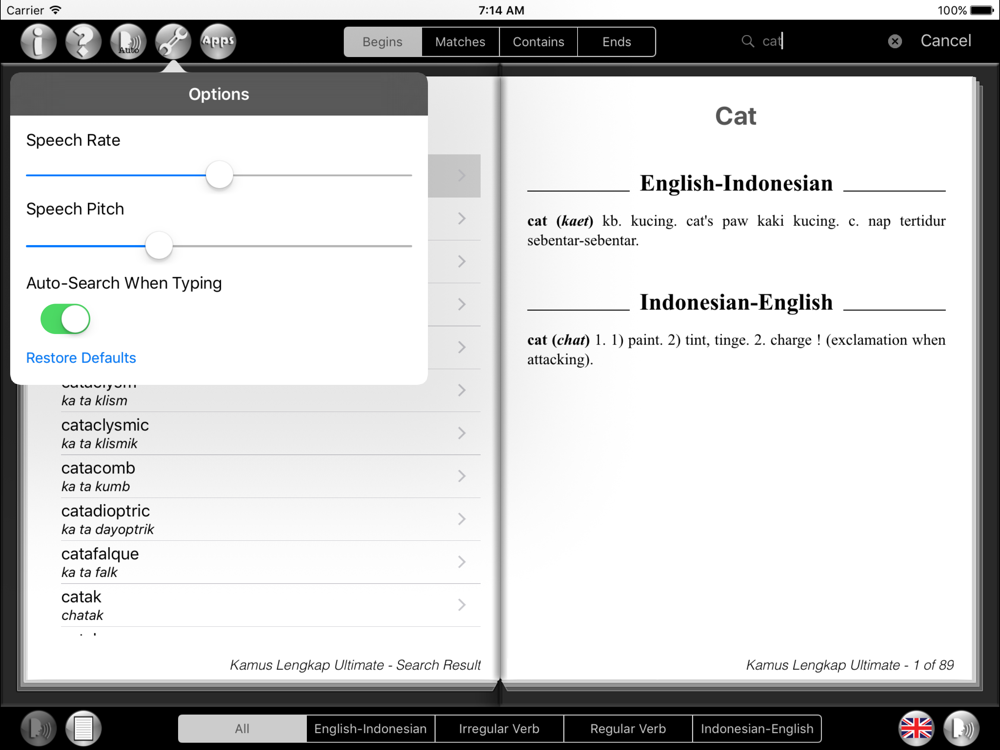1000x750 pixels.
Task: Adjust the Speech Rate slider
Action: pyautogui.click(x=219, y=175)
